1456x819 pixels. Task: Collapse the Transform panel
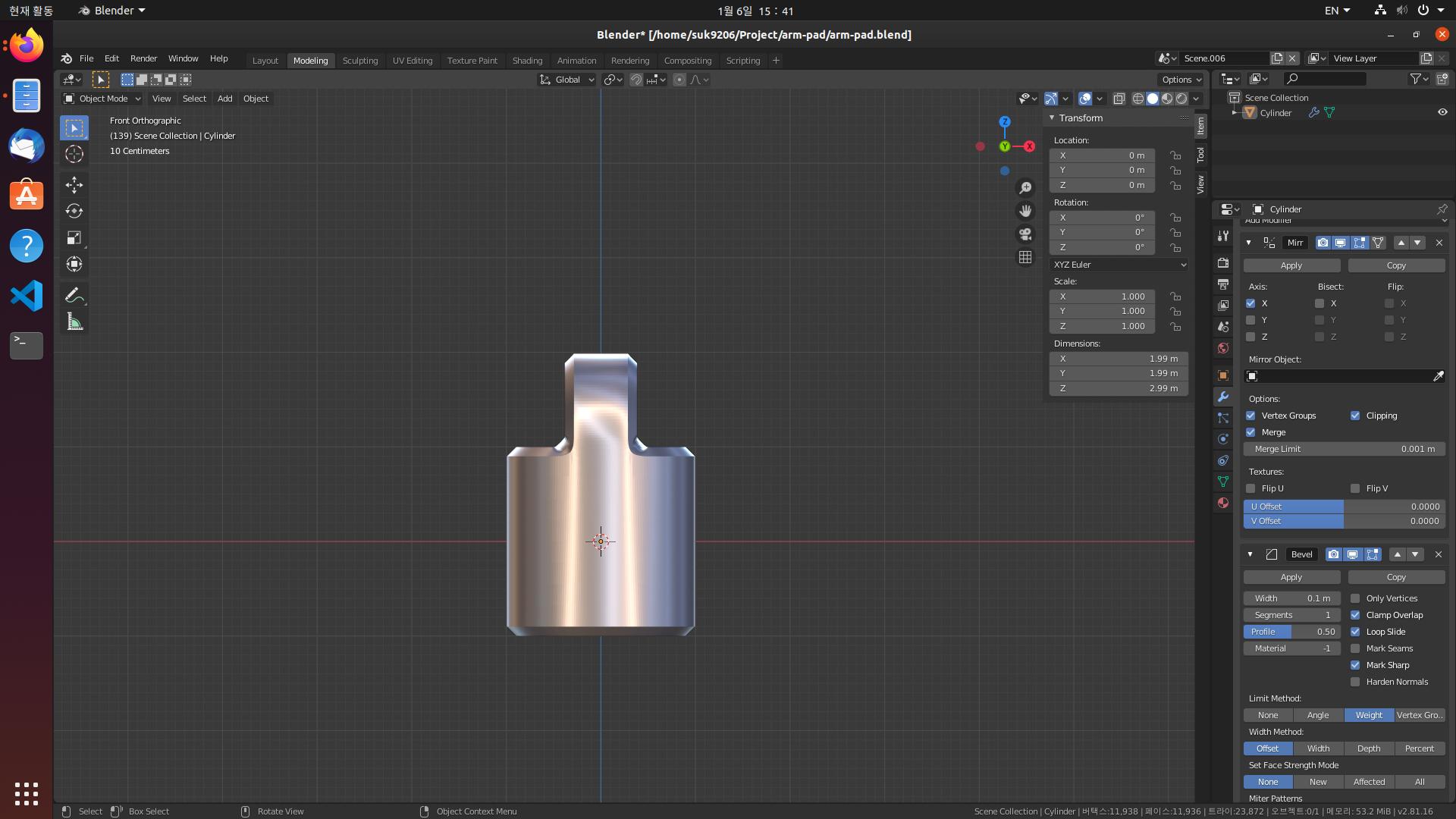1052,118
